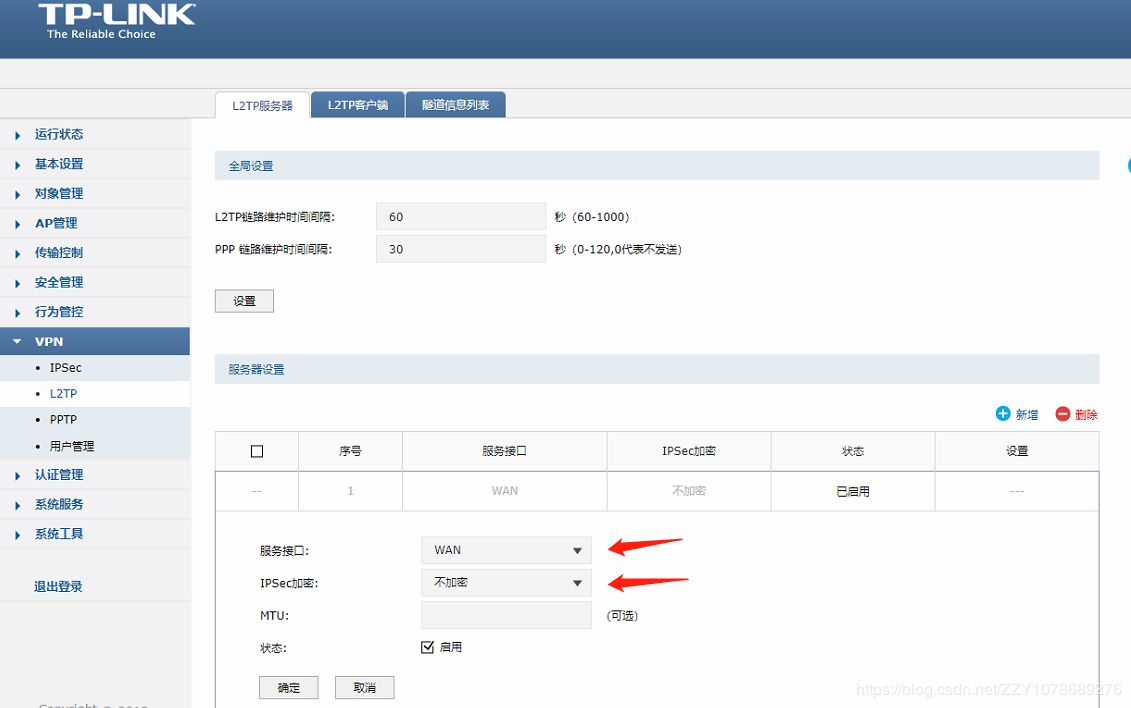The height and width of the screenshot is (708, 1131).
Task: Open the 系统服务 section
Action: click(x=59, y=504)
